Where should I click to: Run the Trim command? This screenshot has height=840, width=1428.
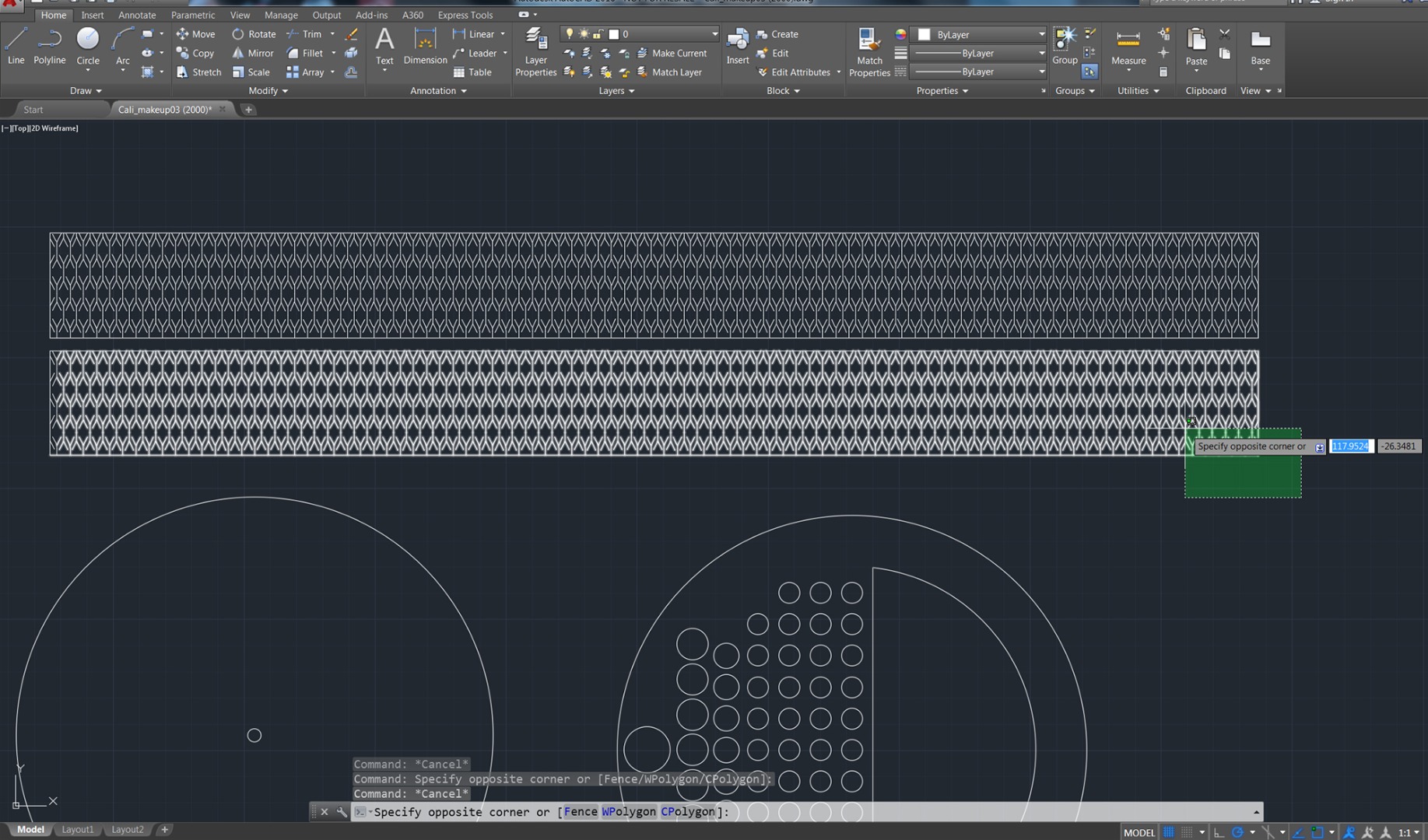coord(304,34)
